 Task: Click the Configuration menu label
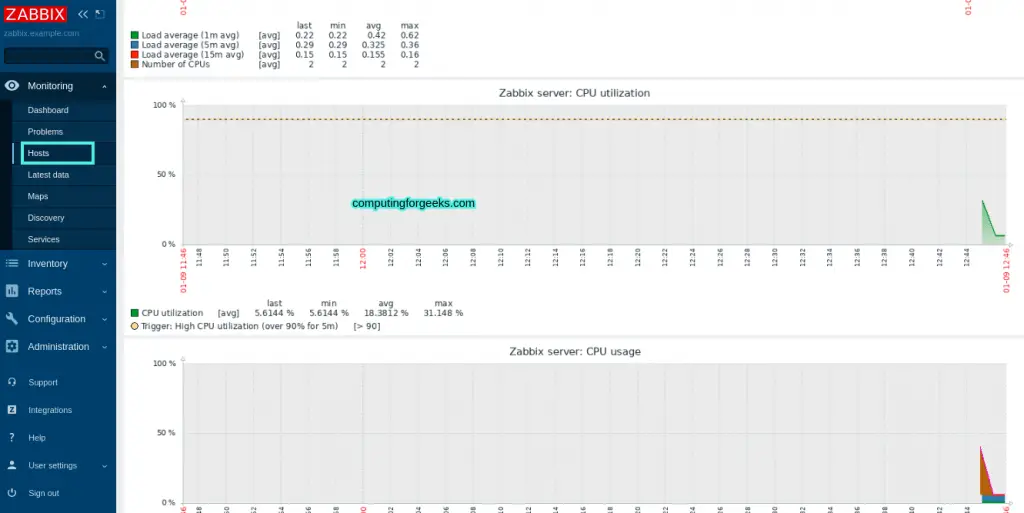(x=56, y=319)
